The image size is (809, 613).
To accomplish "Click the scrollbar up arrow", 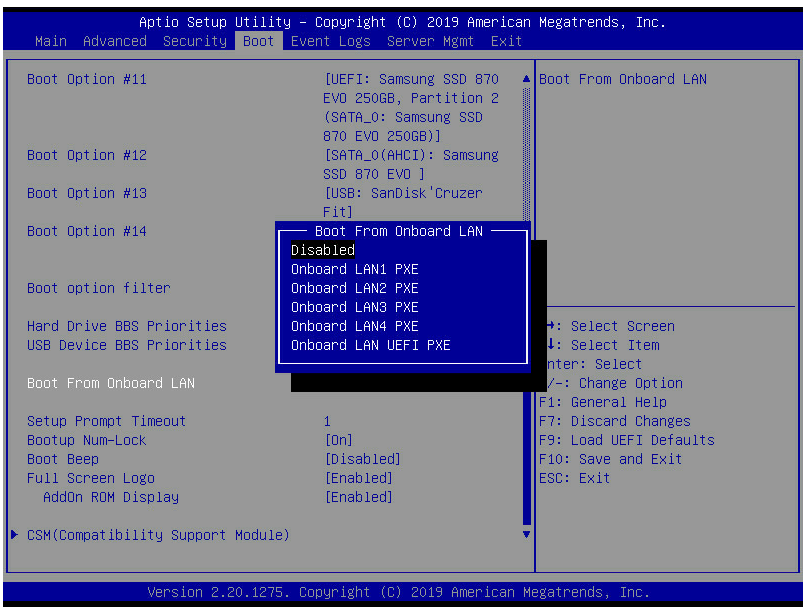I will click(526, 79).
